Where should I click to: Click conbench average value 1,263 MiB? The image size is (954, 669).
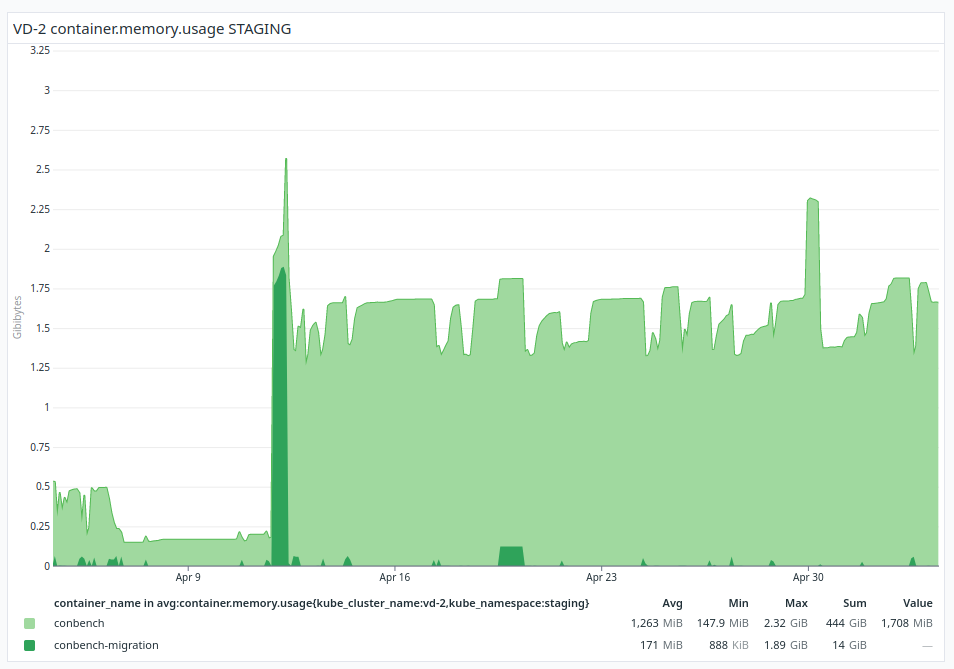pos(656,623)
